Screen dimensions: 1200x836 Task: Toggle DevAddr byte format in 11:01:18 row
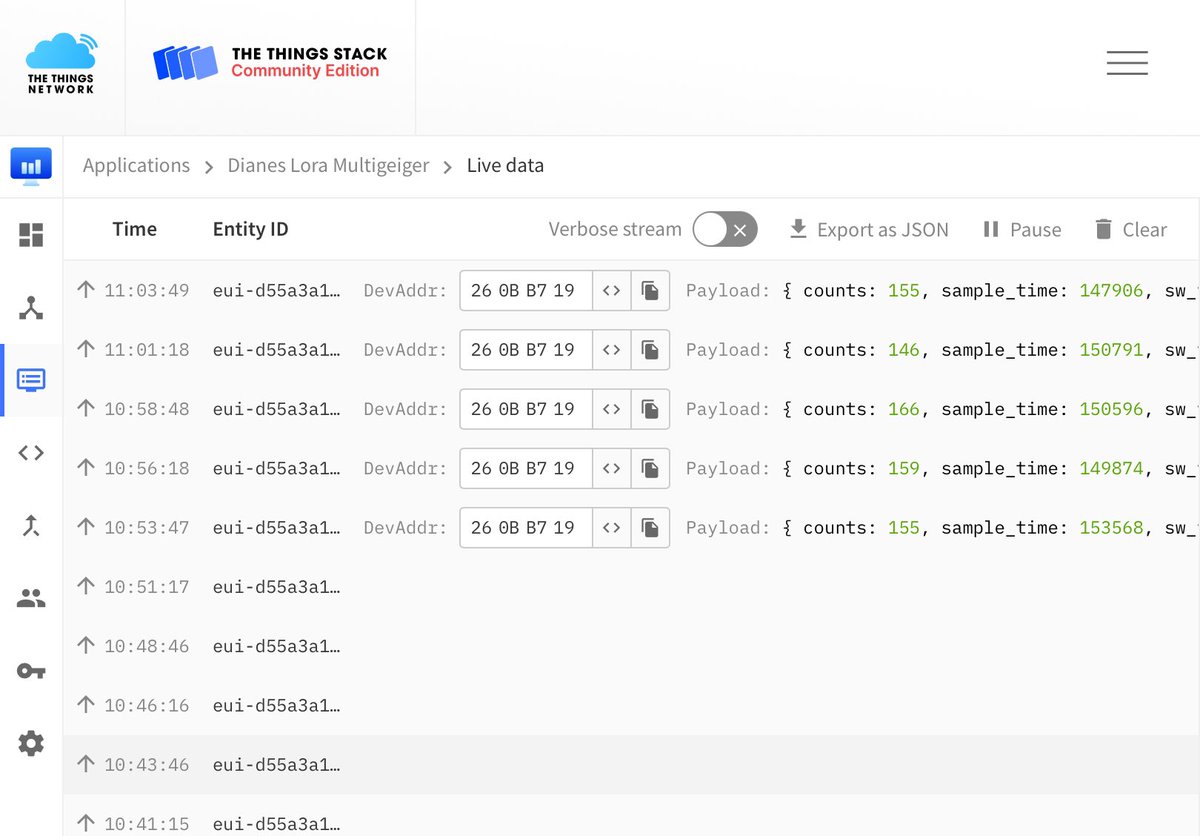click(x=611, y=350)
